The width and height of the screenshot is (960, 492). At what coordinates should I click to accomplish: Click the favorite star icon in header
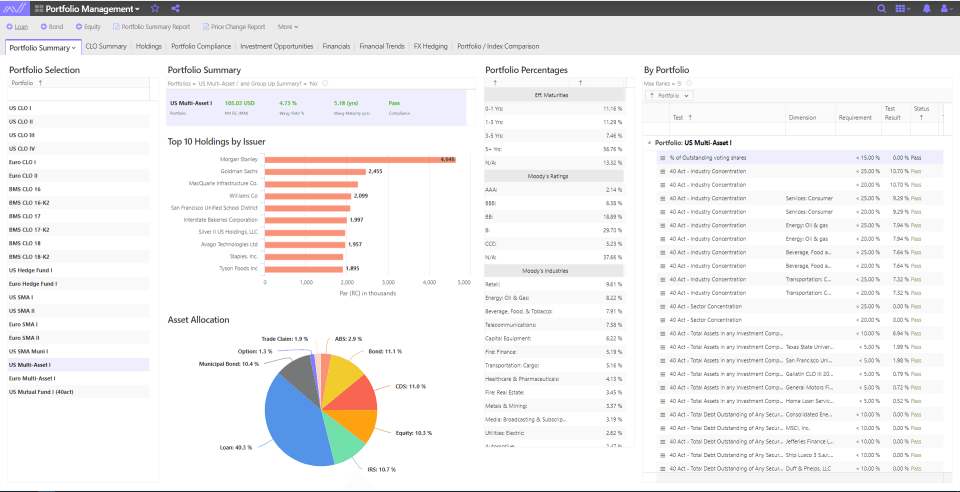pyautogui.click(x=154, y=8)
